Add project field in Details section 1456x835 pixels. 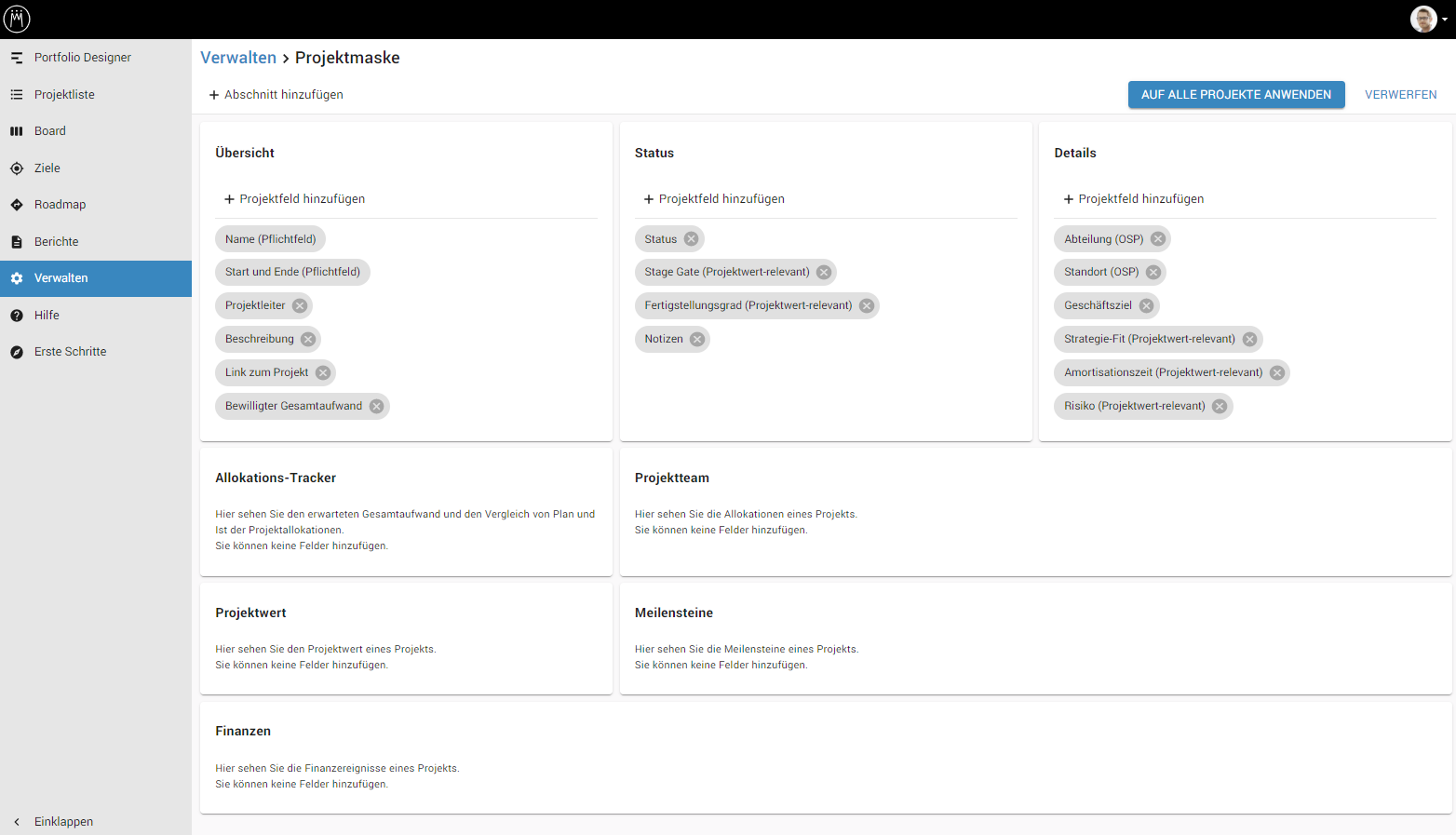coord(1134,199)
